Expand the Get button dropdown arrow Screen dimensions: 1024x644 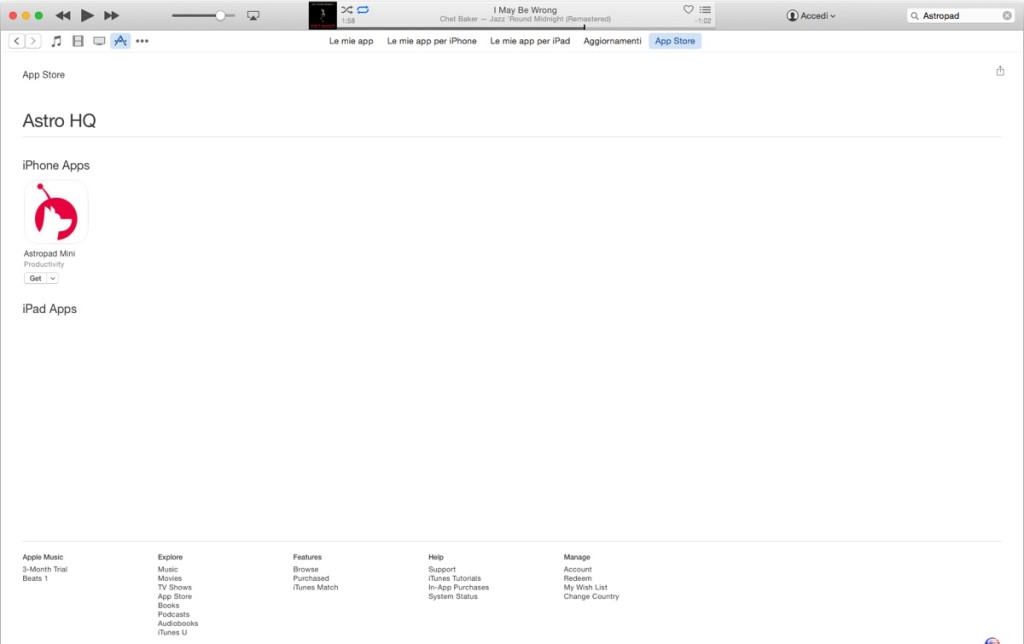53,278
